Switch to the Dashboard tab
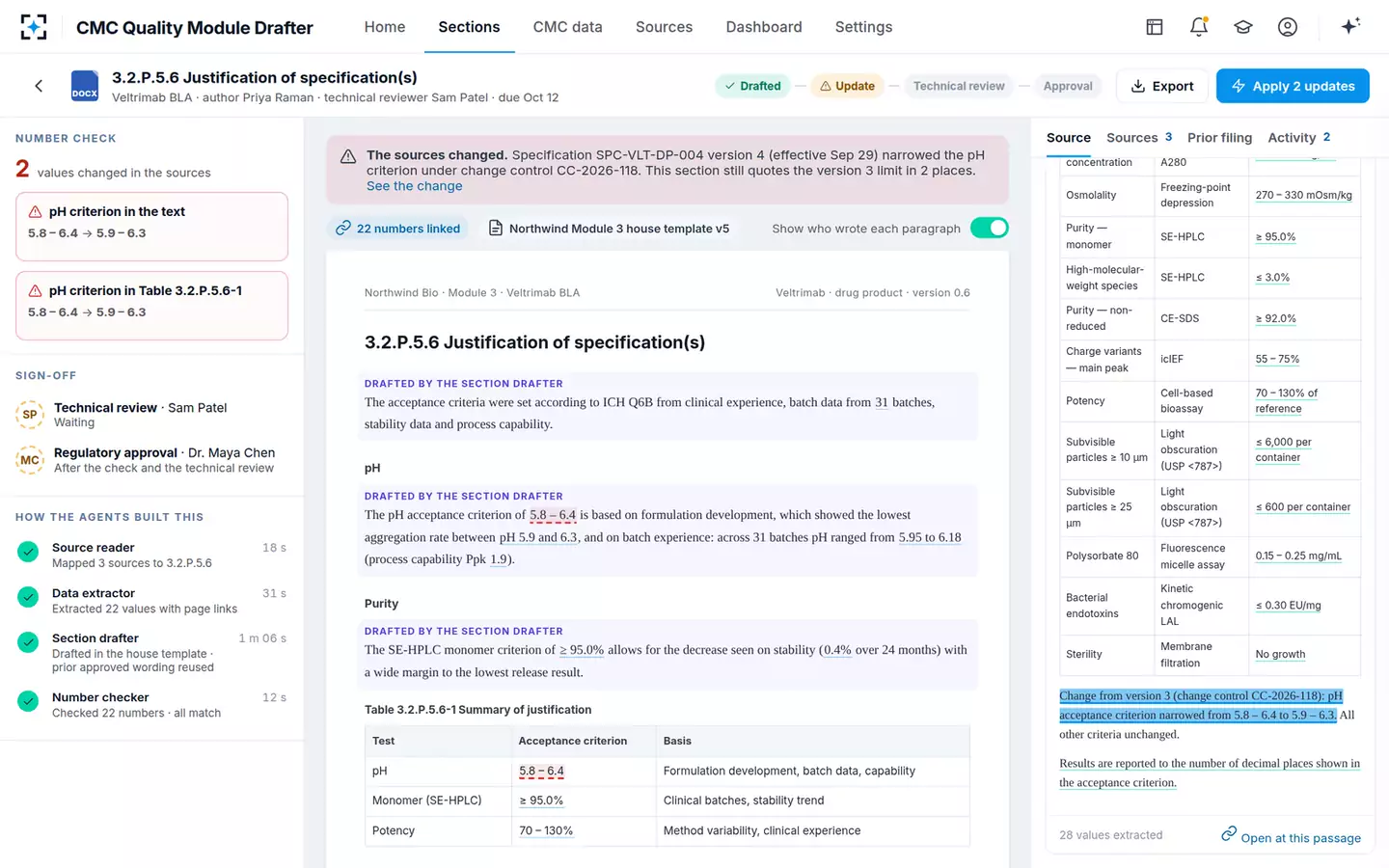Viewport: 1389px width, 868px height. [x=764, y=27]
